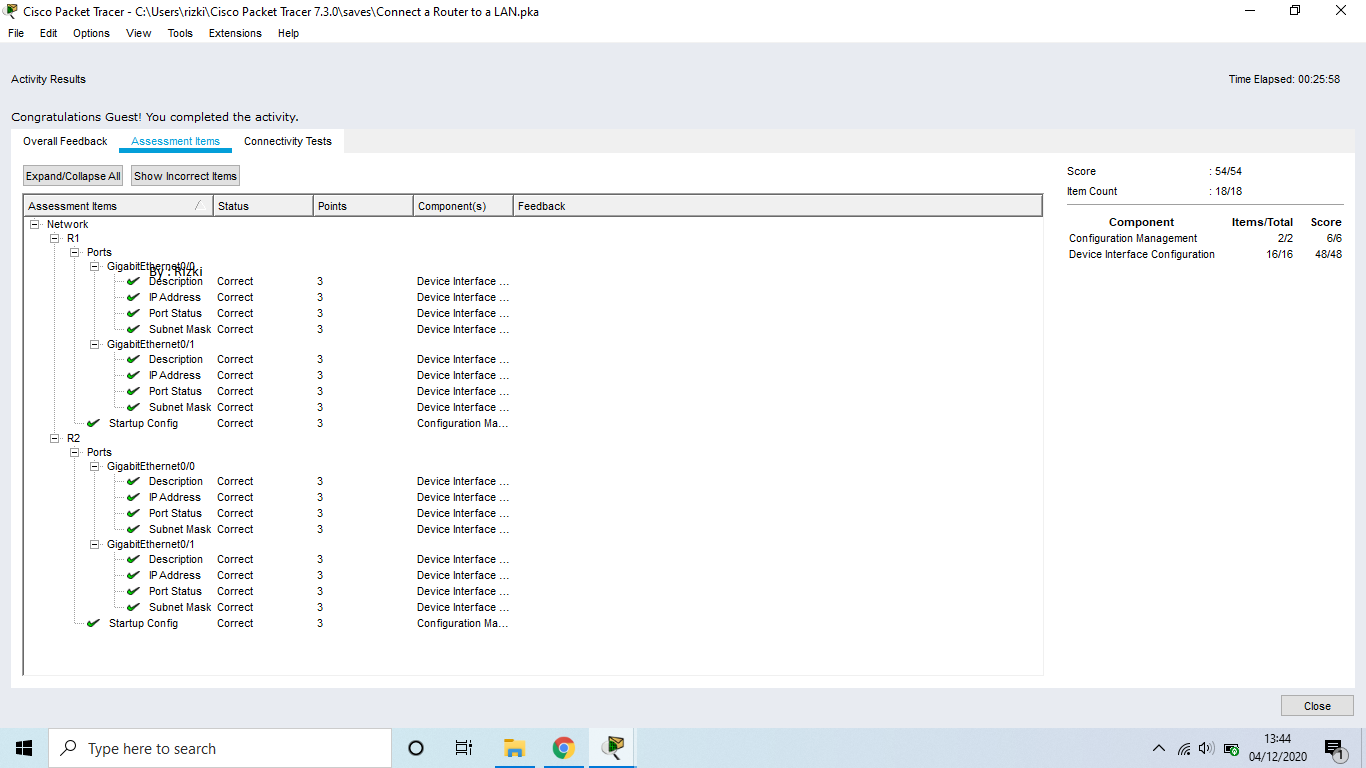The height and width of the screenshot is (768, 1366).
Task: Click checkmark beside R1 Gig0/1 Port Status
Action: [134, 391]
